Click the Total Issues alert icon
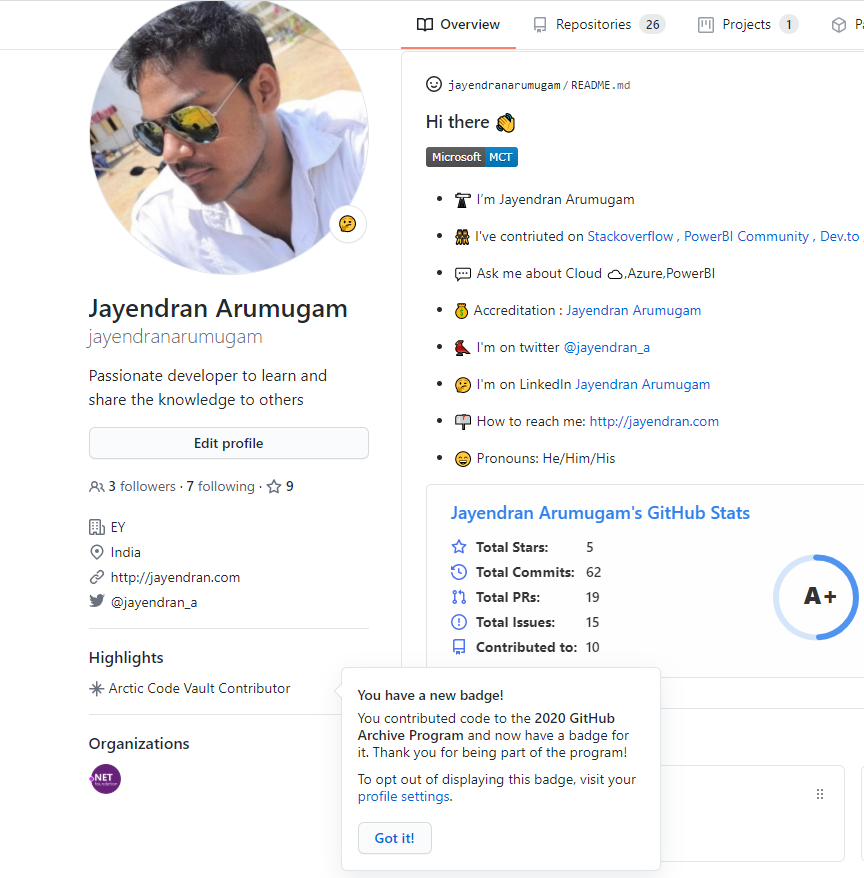Viewport: 864px width, 878px height. click(459, 622)
